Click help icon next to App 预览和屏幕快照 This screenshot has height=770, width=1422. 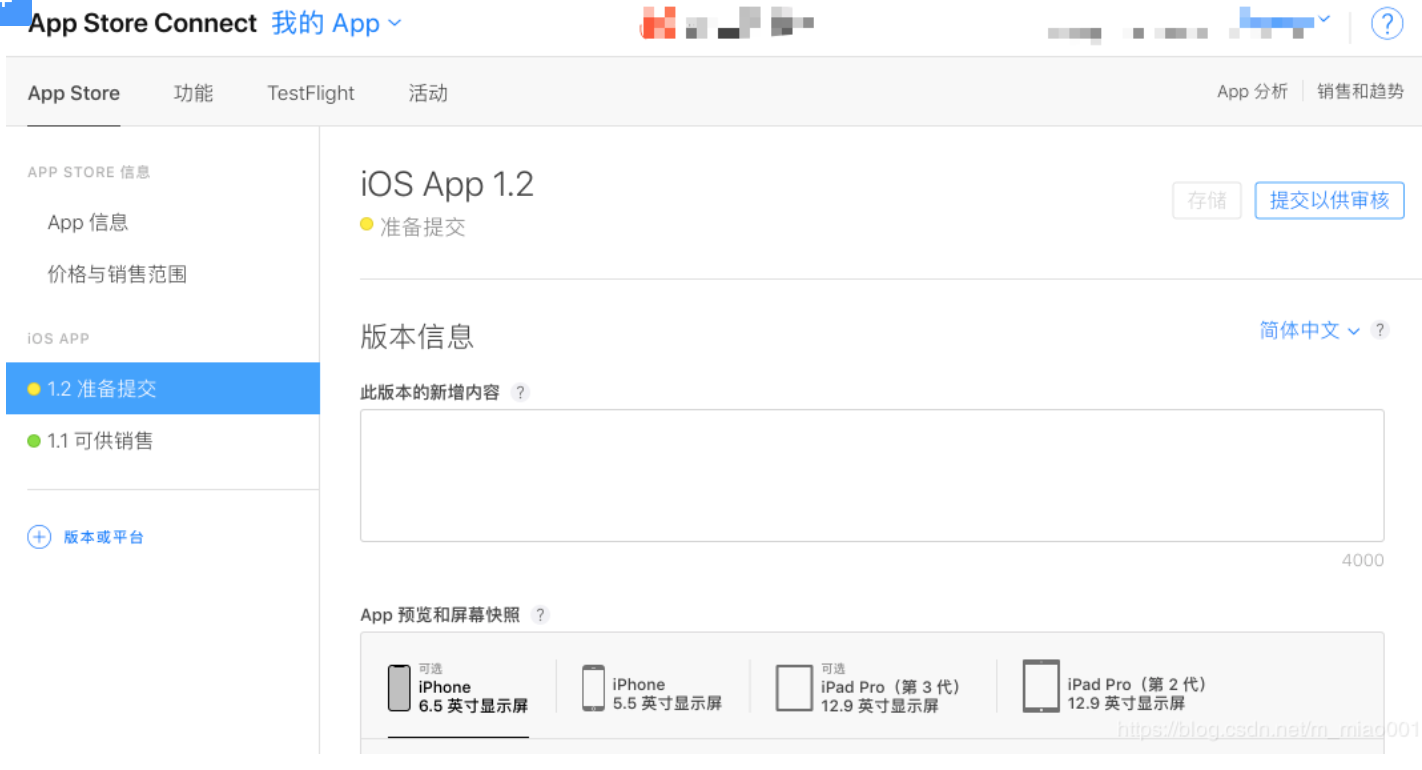[x=541, y=615]
